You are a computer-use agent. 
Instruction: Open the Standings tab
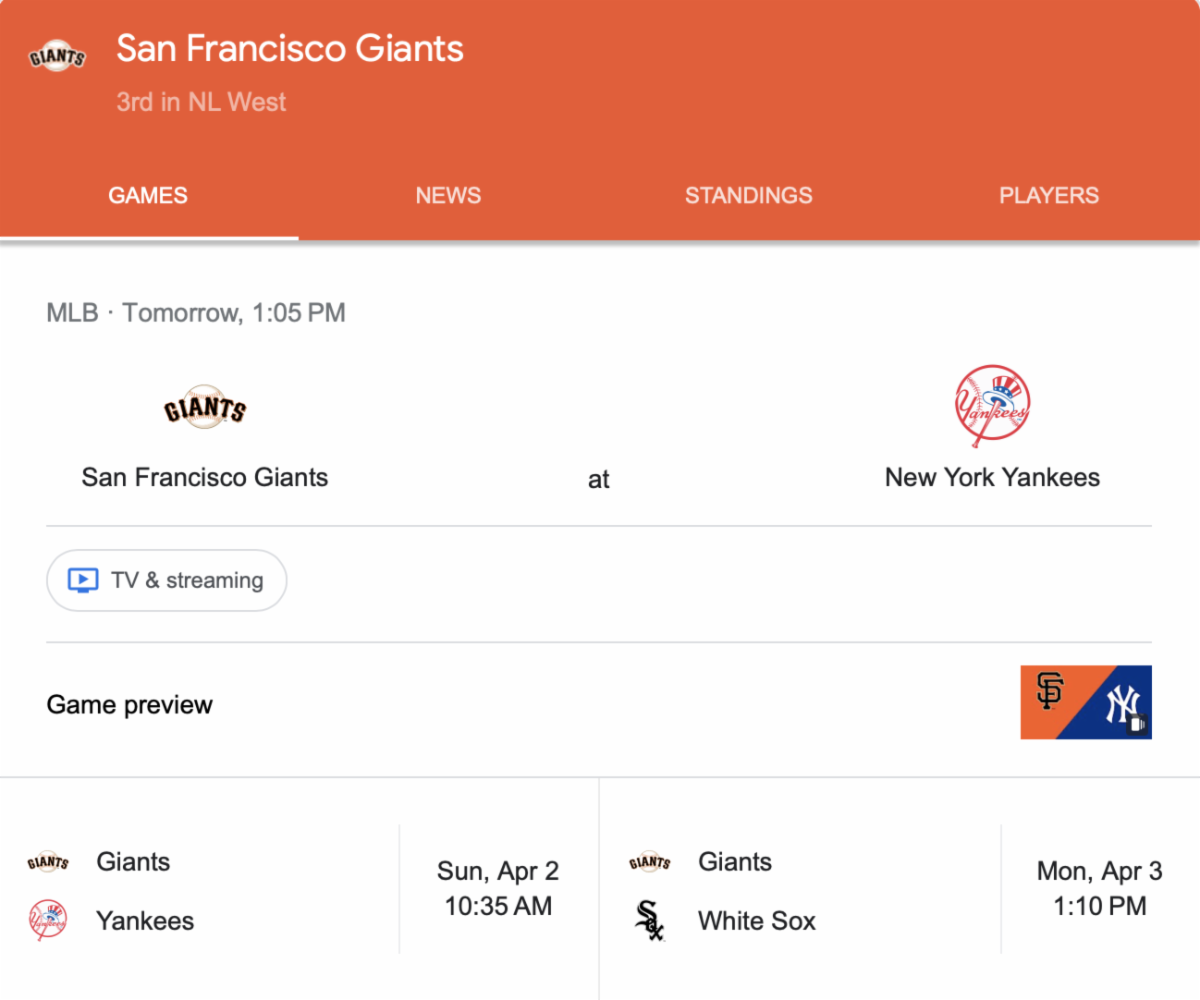pyautogui.click(x=748, y=196)
